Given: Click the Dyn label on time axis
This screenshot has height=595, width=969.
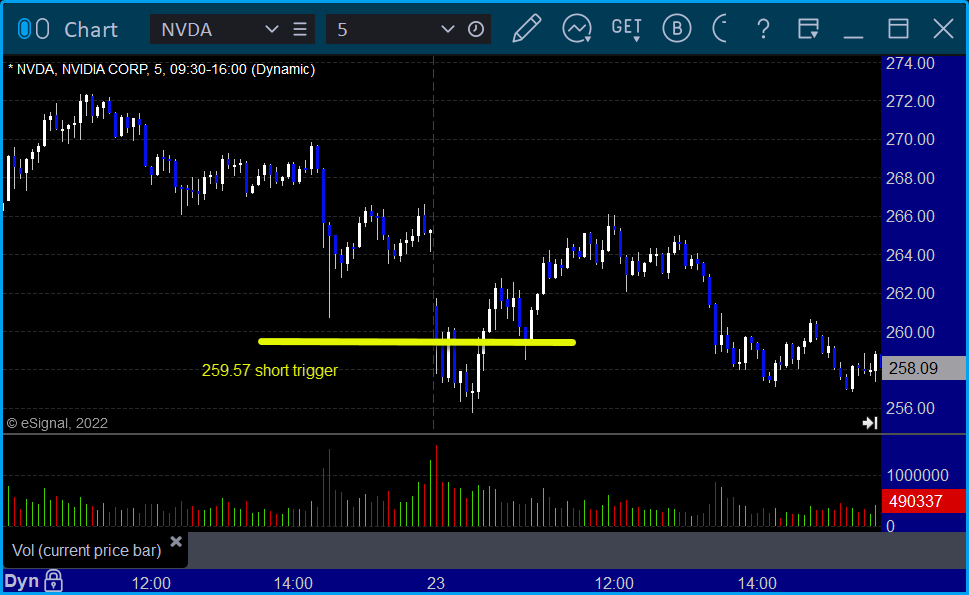Looking at the screenshot, I should pos(22,581).
